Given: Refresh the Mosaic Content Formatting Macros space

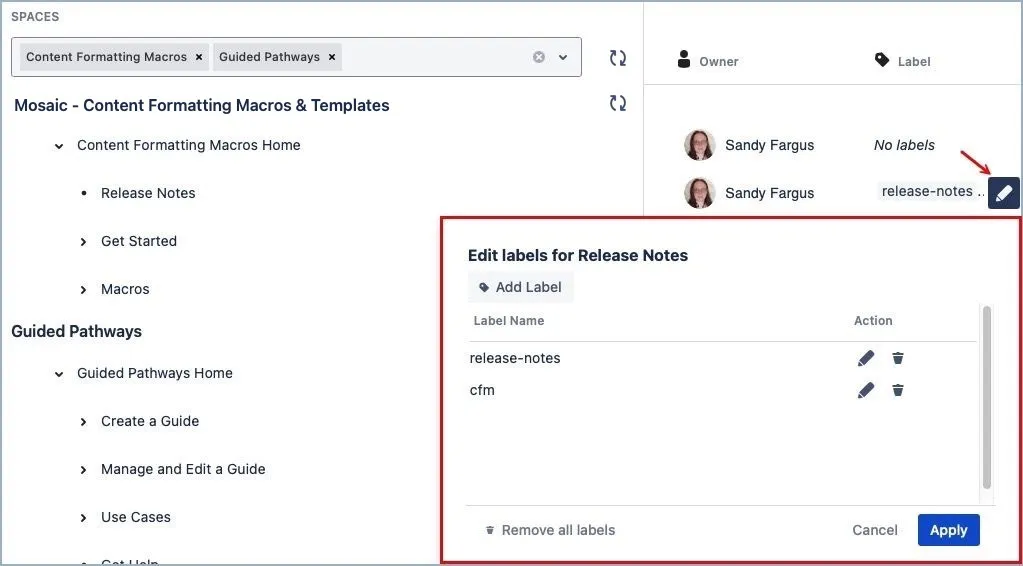Looking at the screenshot, I should click(x=618, y=103).
